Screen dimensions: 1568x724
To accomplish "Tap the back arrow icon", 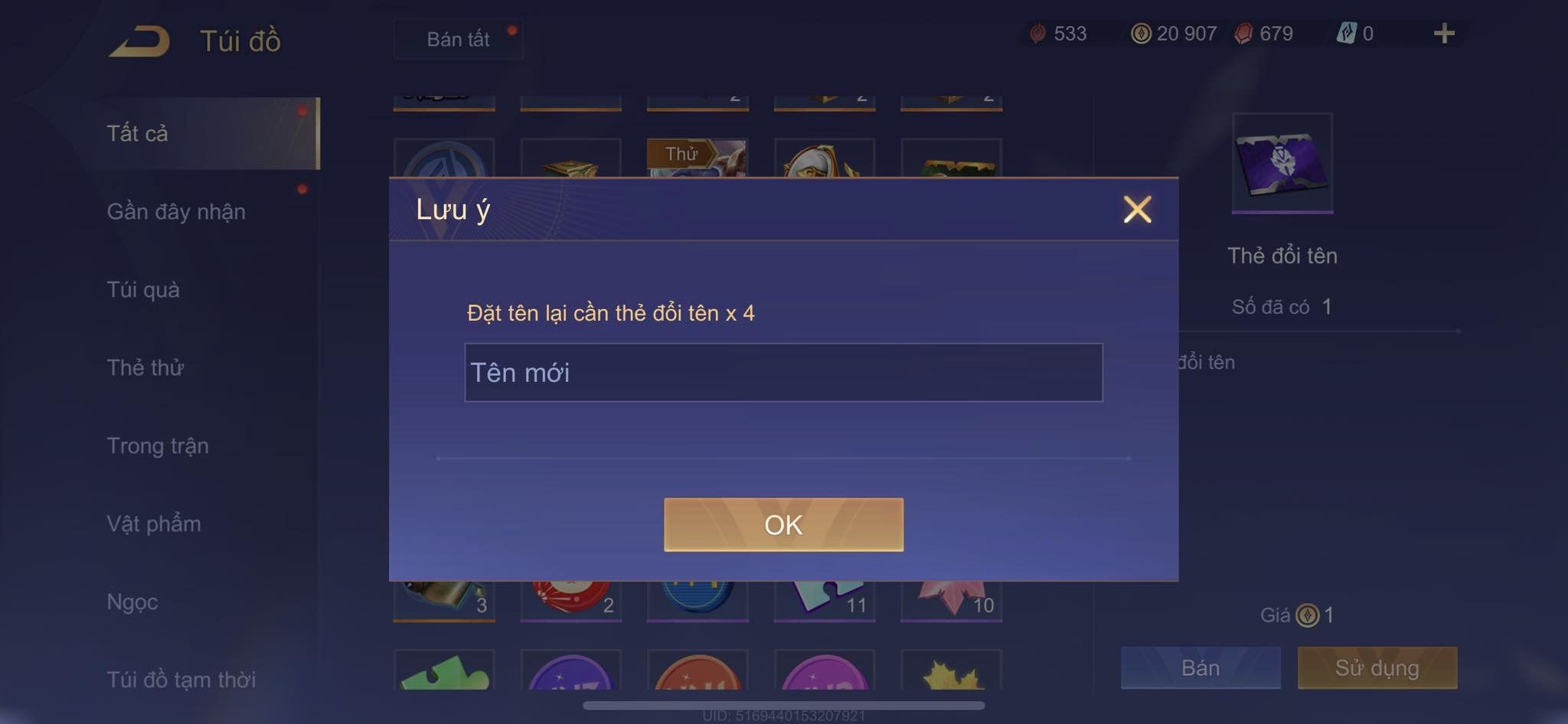I will [139, 41].
